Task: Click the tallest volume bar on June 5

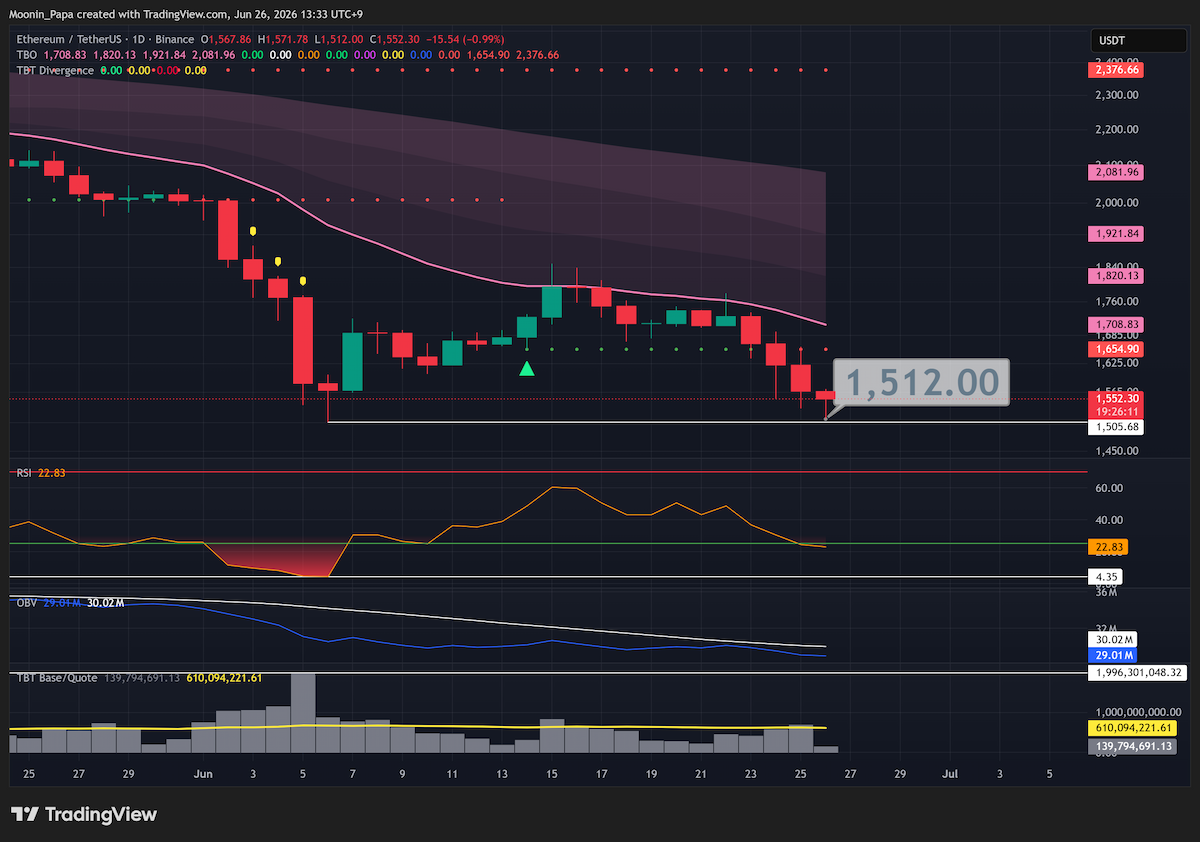Action: click(303, 713)
